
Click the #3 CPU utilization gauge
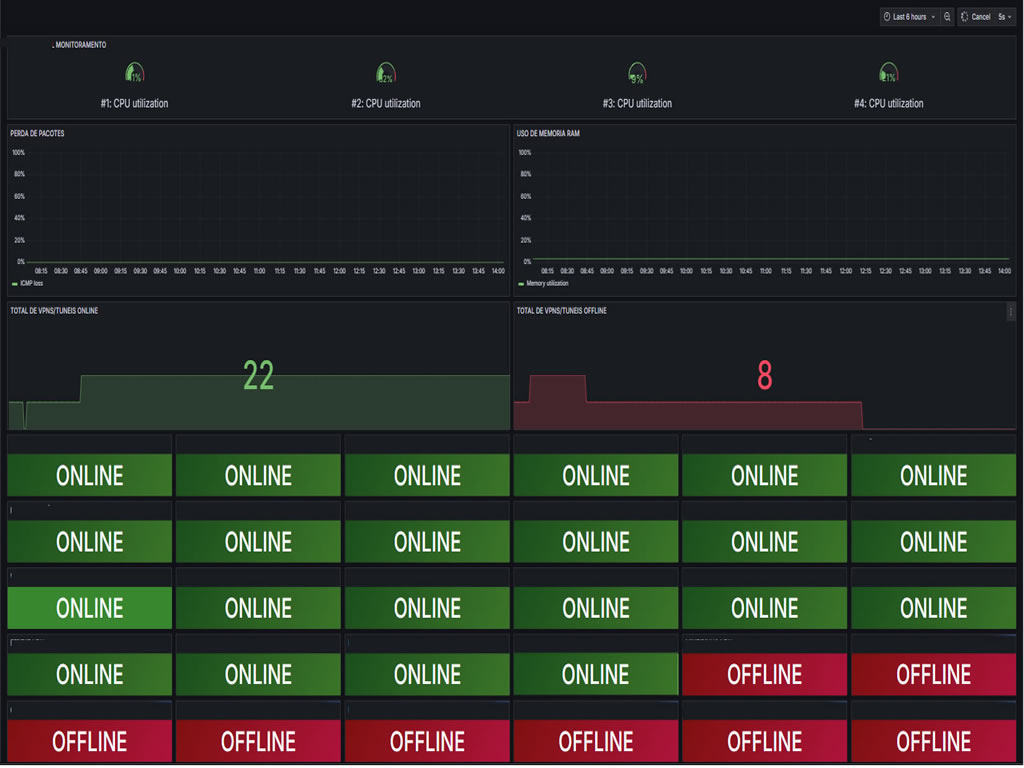(636, 74)
